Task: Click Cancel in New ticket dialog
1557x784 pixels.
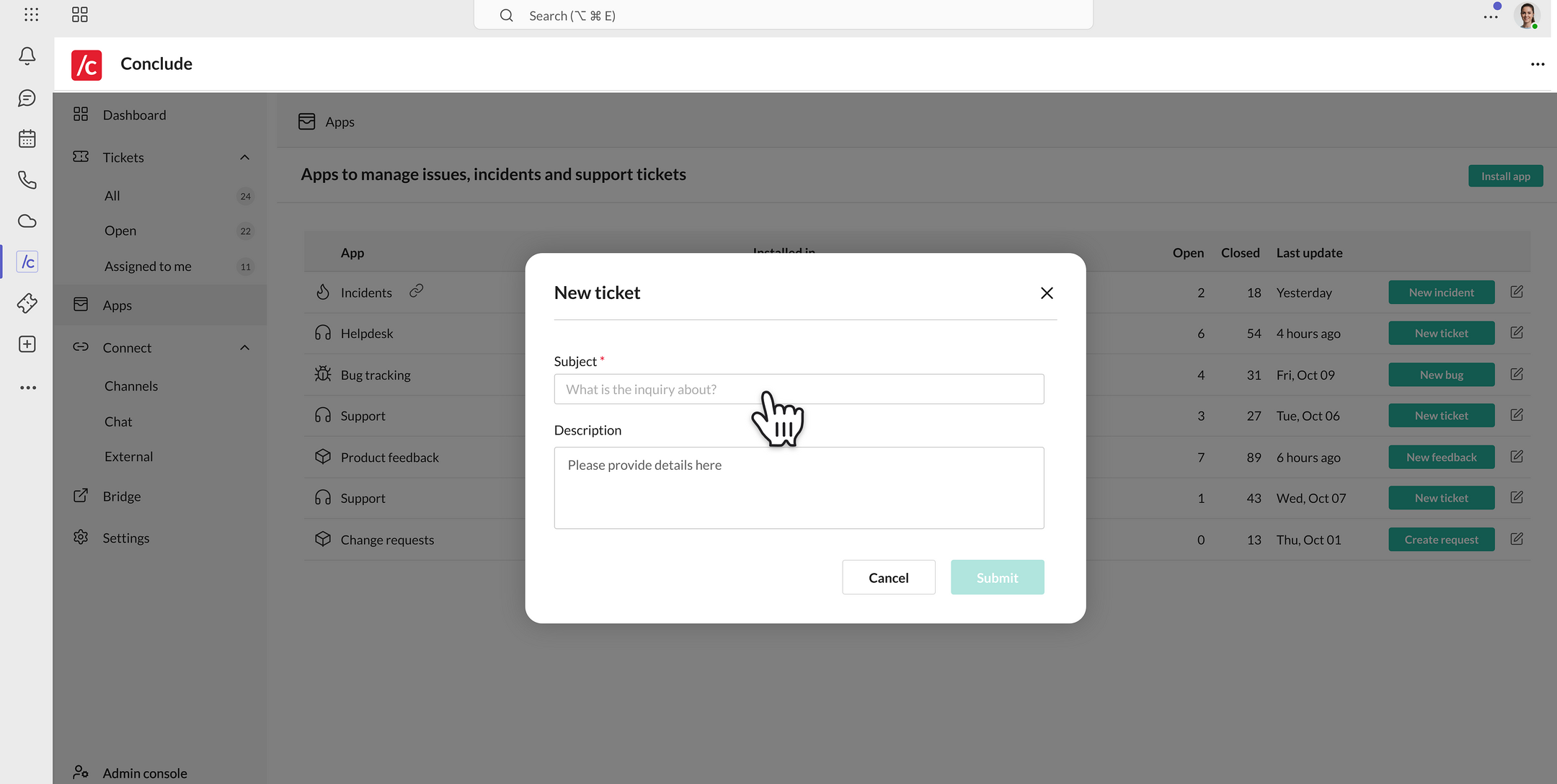Action: (888, 578)
